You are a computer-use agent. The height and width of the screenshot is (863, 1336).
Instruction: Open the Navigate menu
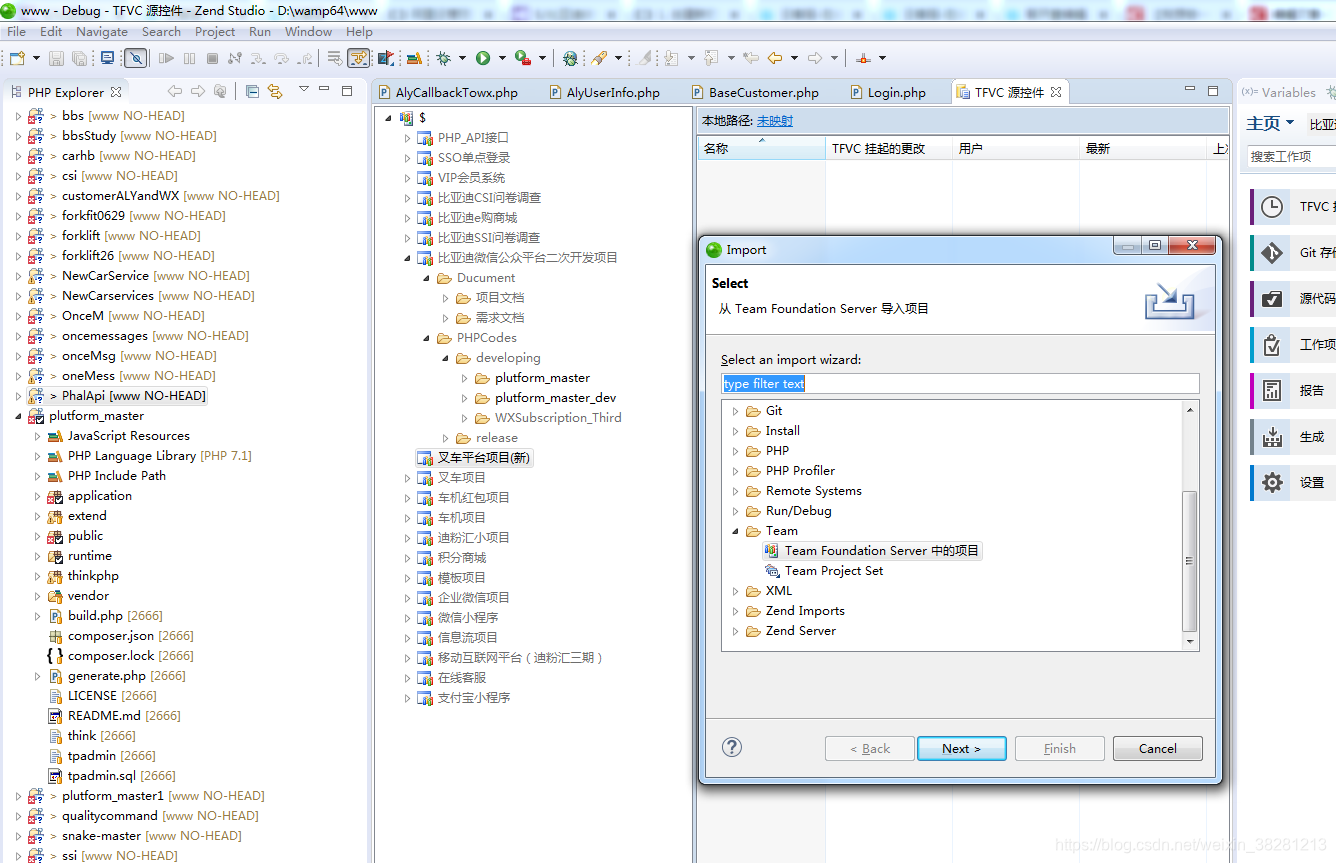coord(101,31)
